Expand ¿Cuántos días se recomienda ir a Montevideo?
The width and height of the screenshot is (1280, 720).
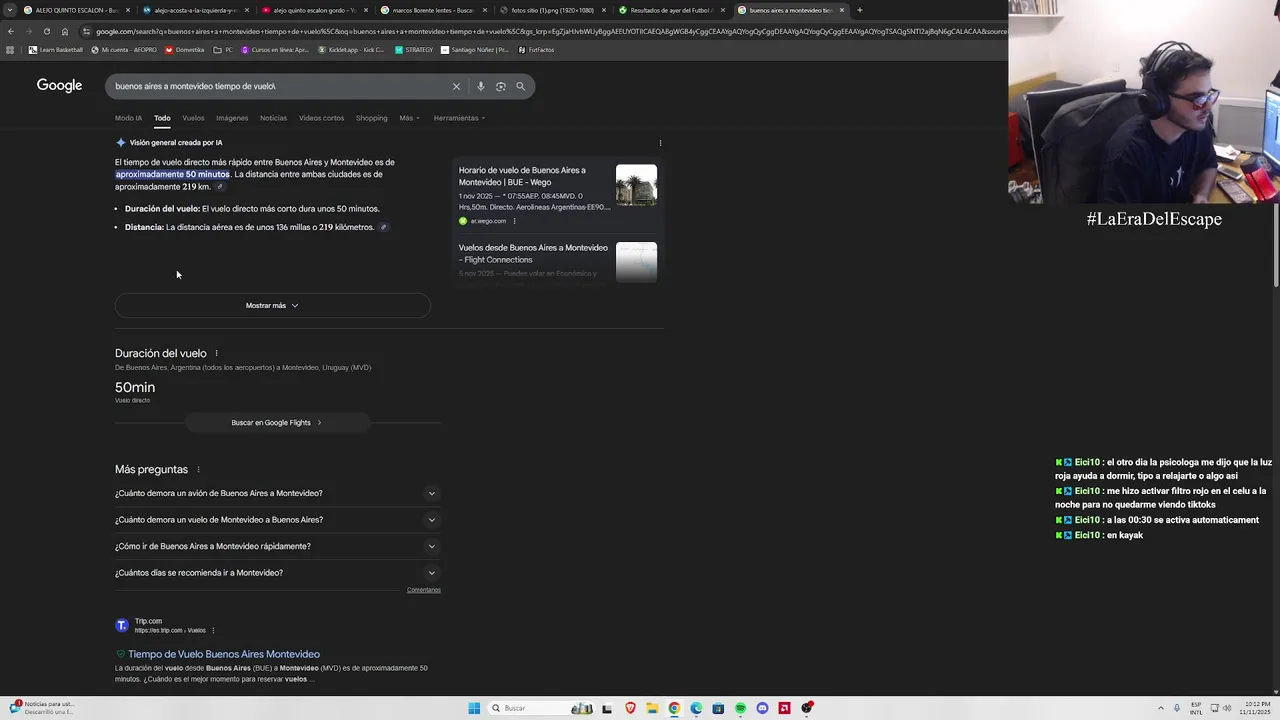coord(277,573)
